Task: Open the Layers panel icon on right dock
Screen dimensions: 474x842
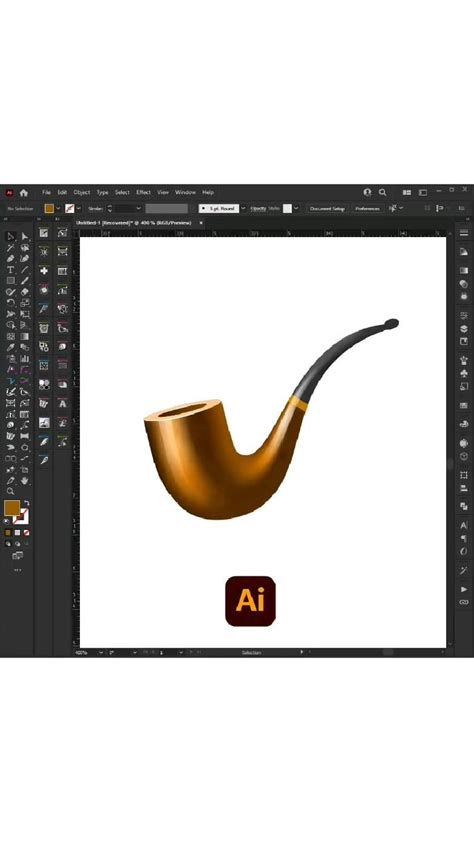Action: tap(464, 329)
